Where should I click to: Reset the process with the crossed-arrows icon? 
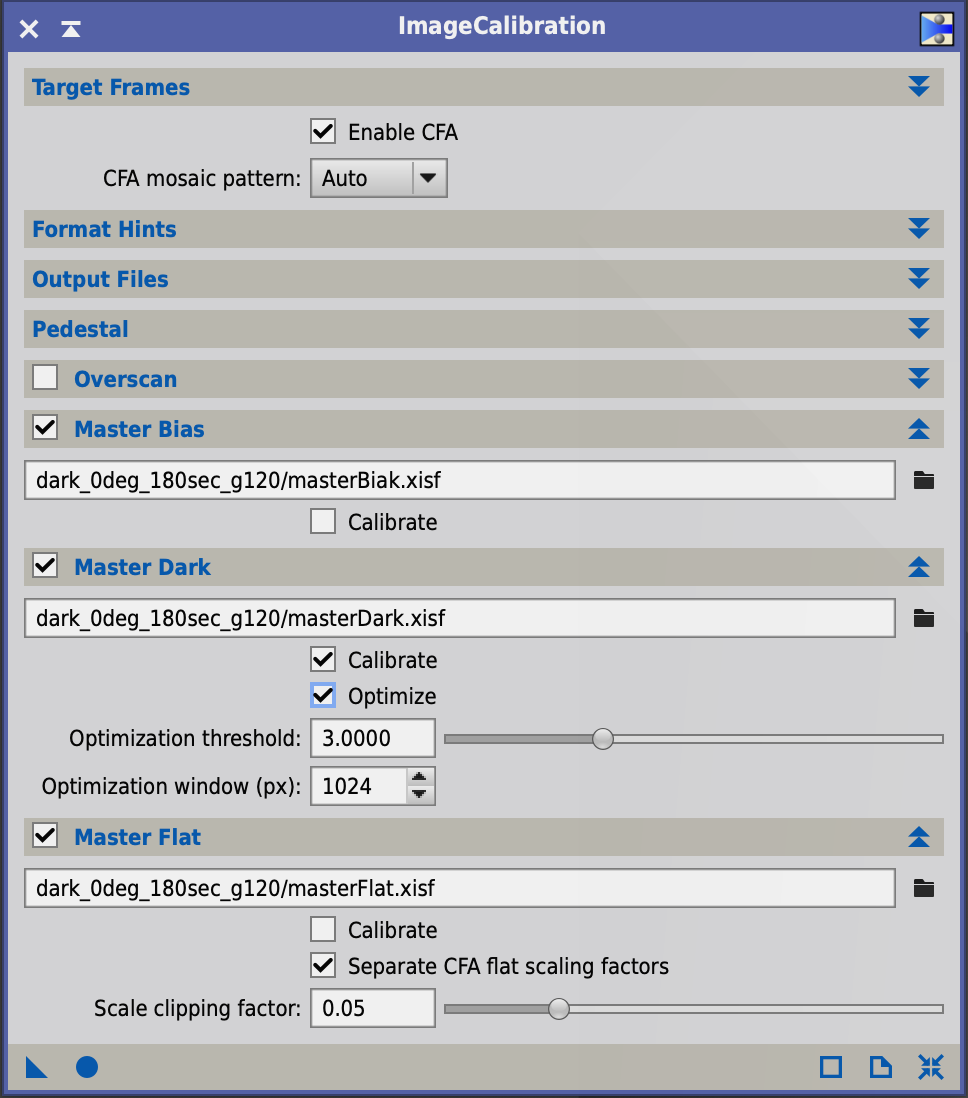[x=931, y=1067]
